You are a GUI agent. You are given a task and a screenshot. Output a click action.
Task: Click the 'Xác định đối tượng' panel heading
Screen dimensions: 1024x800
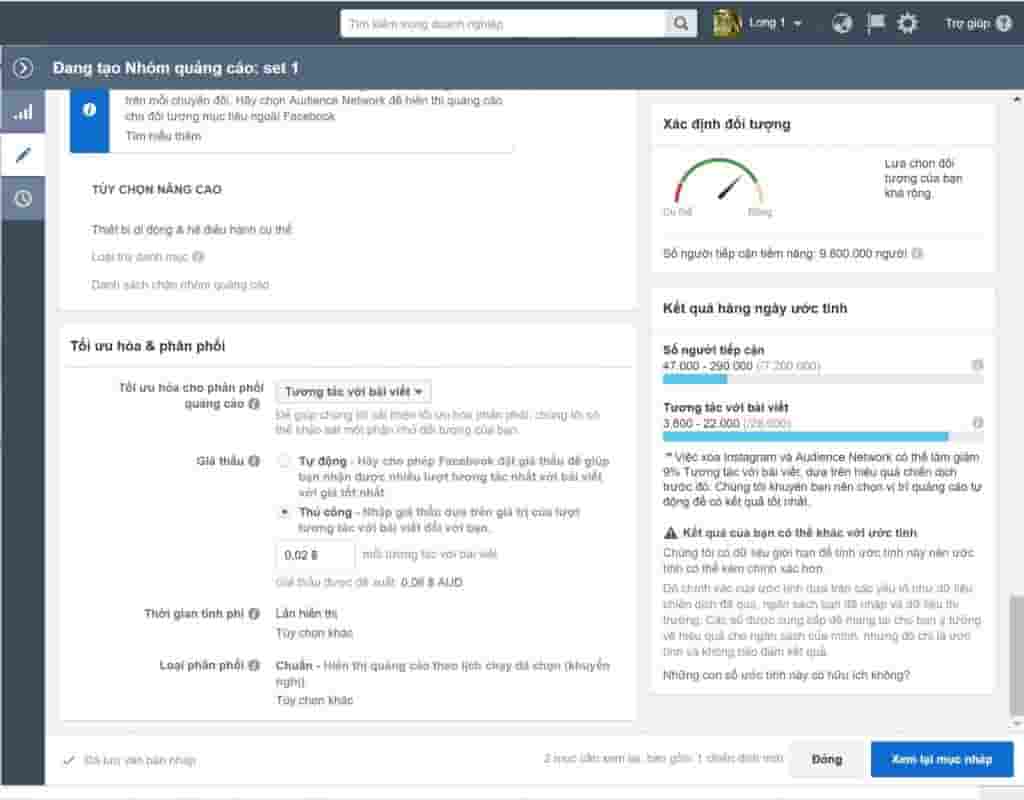tap(727, 124)
